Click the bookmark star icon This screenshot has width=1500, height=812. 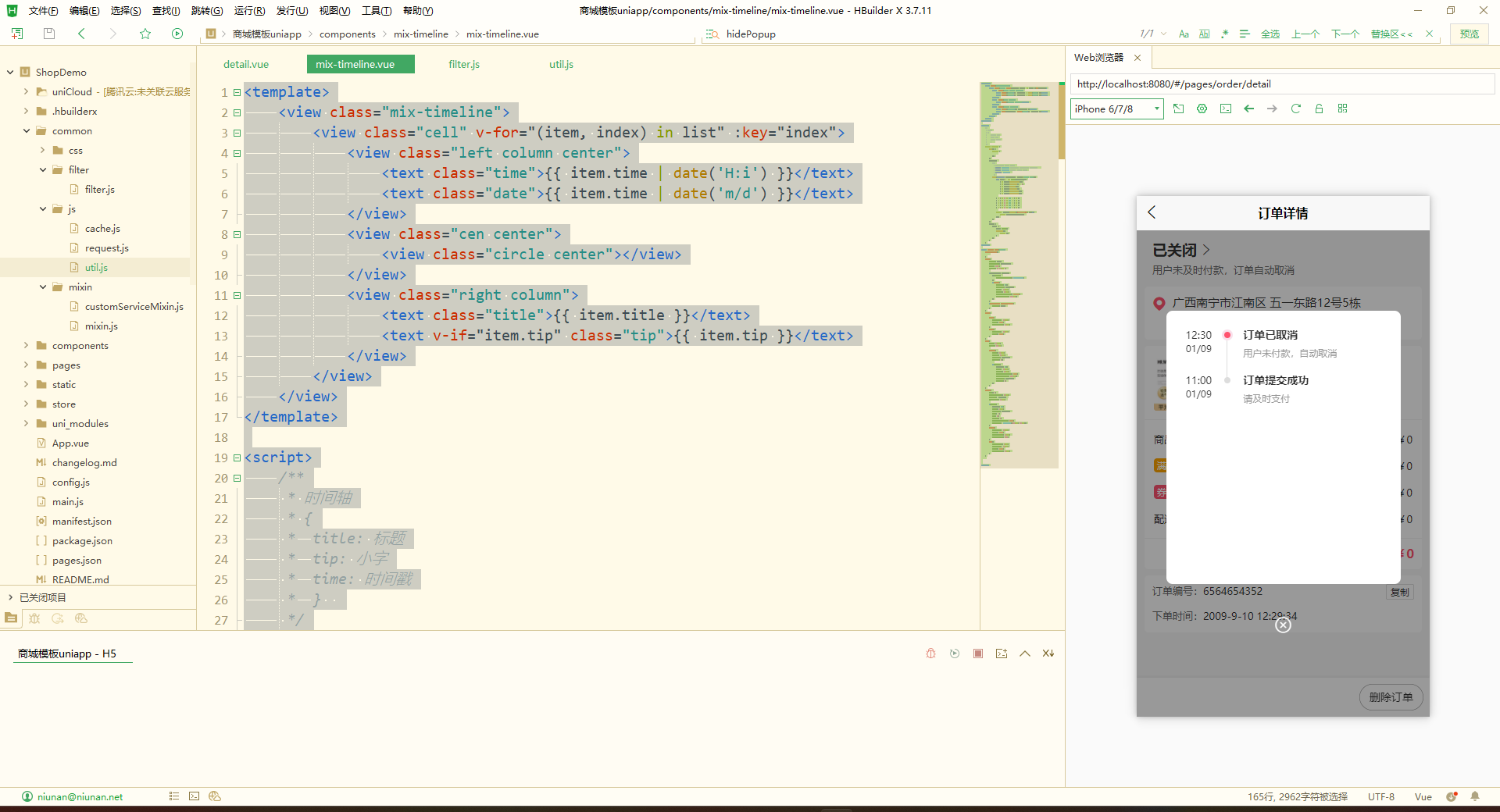[x=145, y=34]
